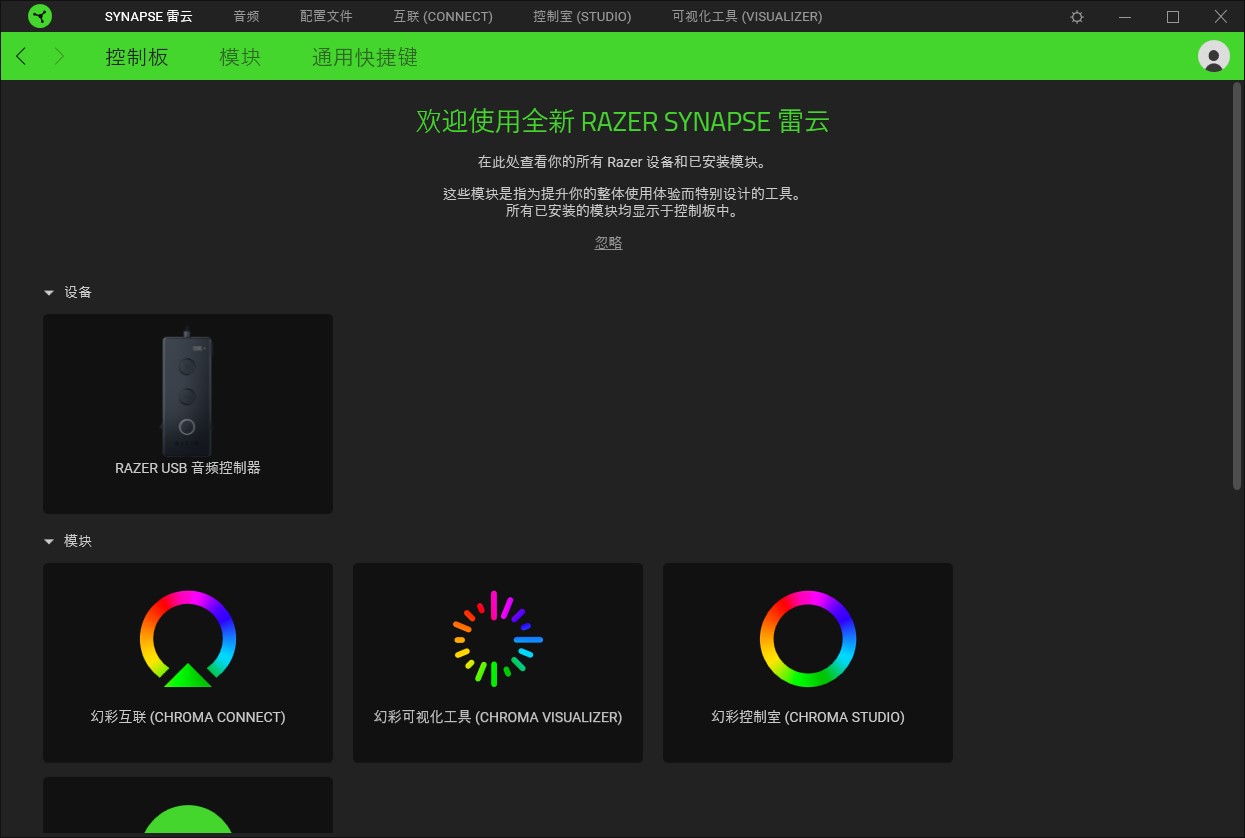Go back with left arrow
Viewport: 1245px width, 838px height.
coord(22,57)
